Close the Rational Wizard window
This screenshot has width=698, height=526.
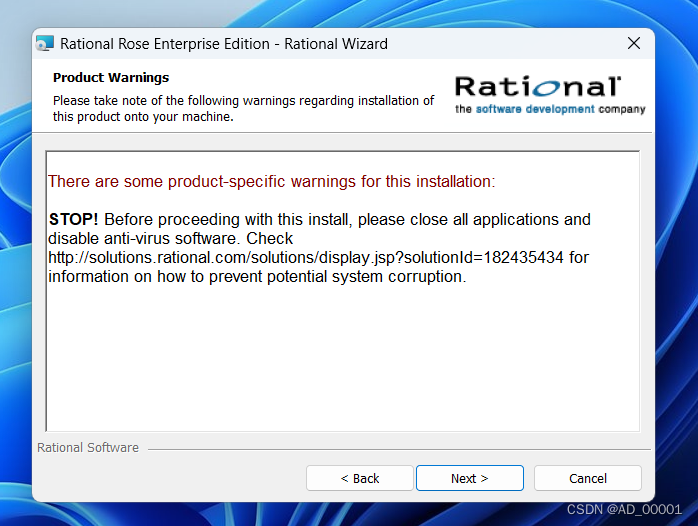(634, 44)
